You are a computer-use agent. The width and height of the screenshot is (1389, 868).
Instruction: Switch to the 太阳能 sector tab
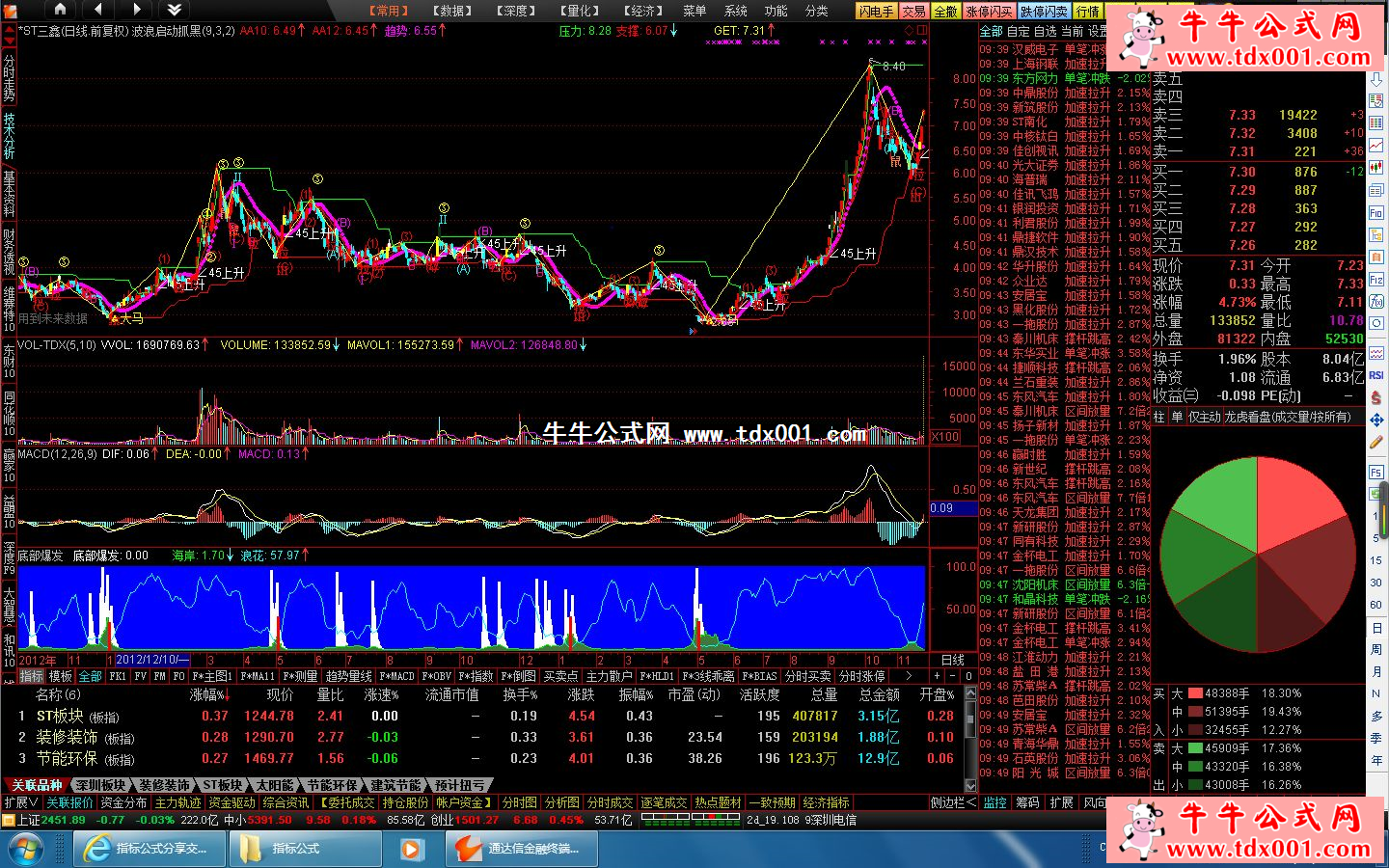click(275, 785)
